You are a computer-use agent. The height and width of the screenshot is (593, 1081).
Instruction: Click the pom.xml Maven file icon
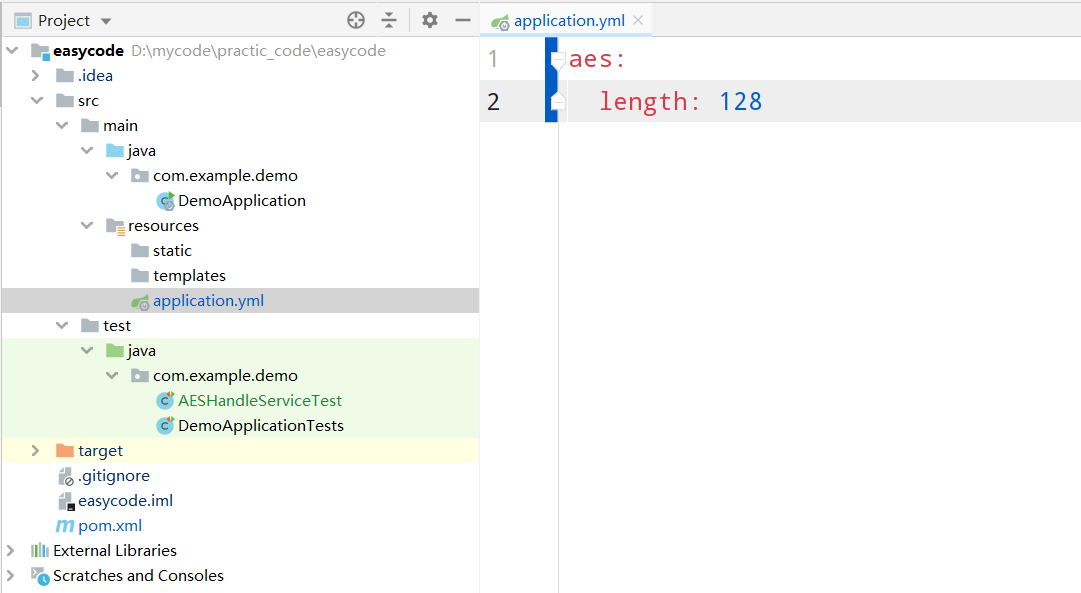(x=65, y=526)
